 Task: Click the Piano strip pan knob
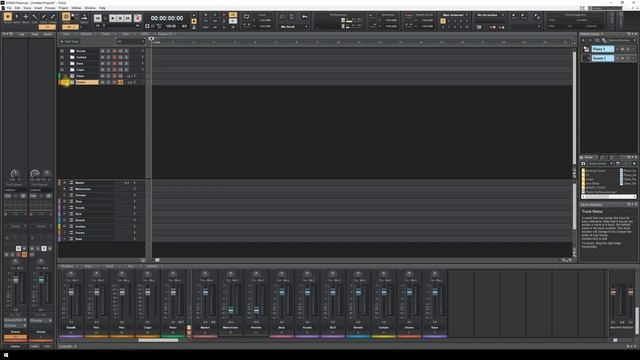(x=173, y=274)
